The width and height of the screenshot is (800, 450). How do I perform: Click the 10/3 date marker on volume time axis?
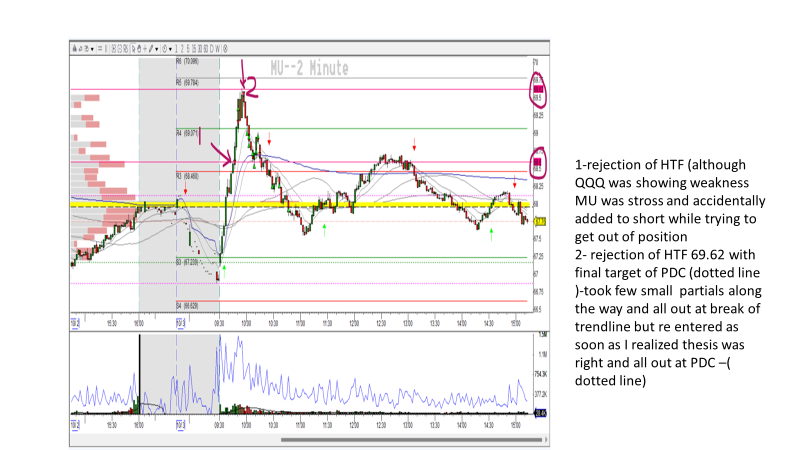[181, 425]
